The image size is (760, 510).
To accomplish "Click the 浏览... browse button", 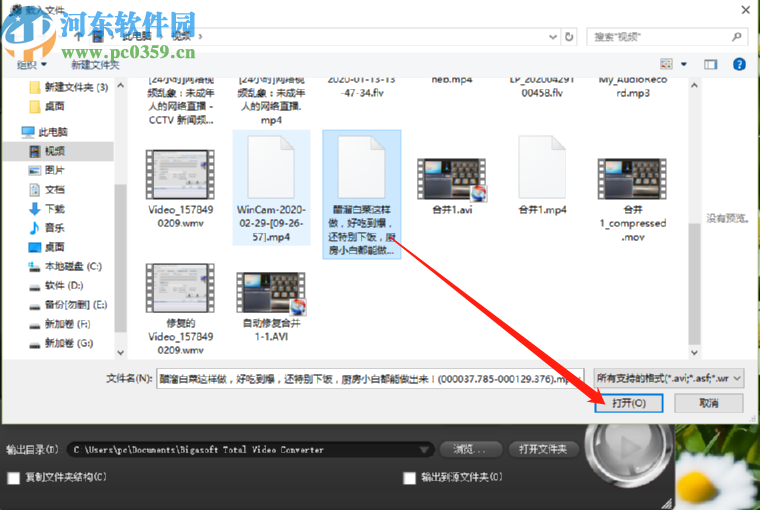I will point(469,449).
